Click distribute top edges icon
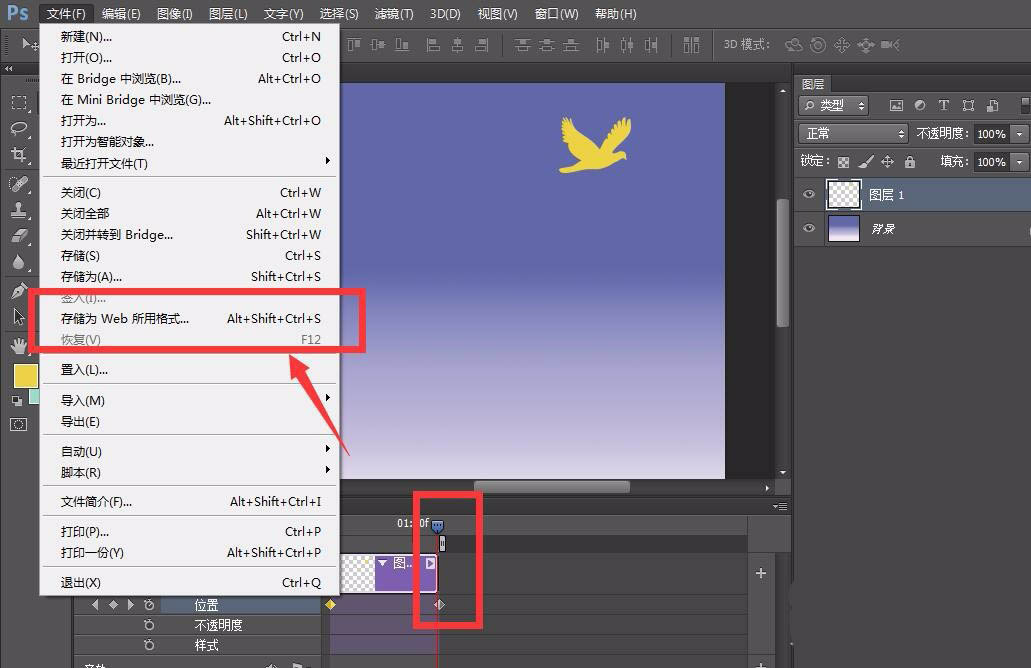 click(x=522, y=45)
